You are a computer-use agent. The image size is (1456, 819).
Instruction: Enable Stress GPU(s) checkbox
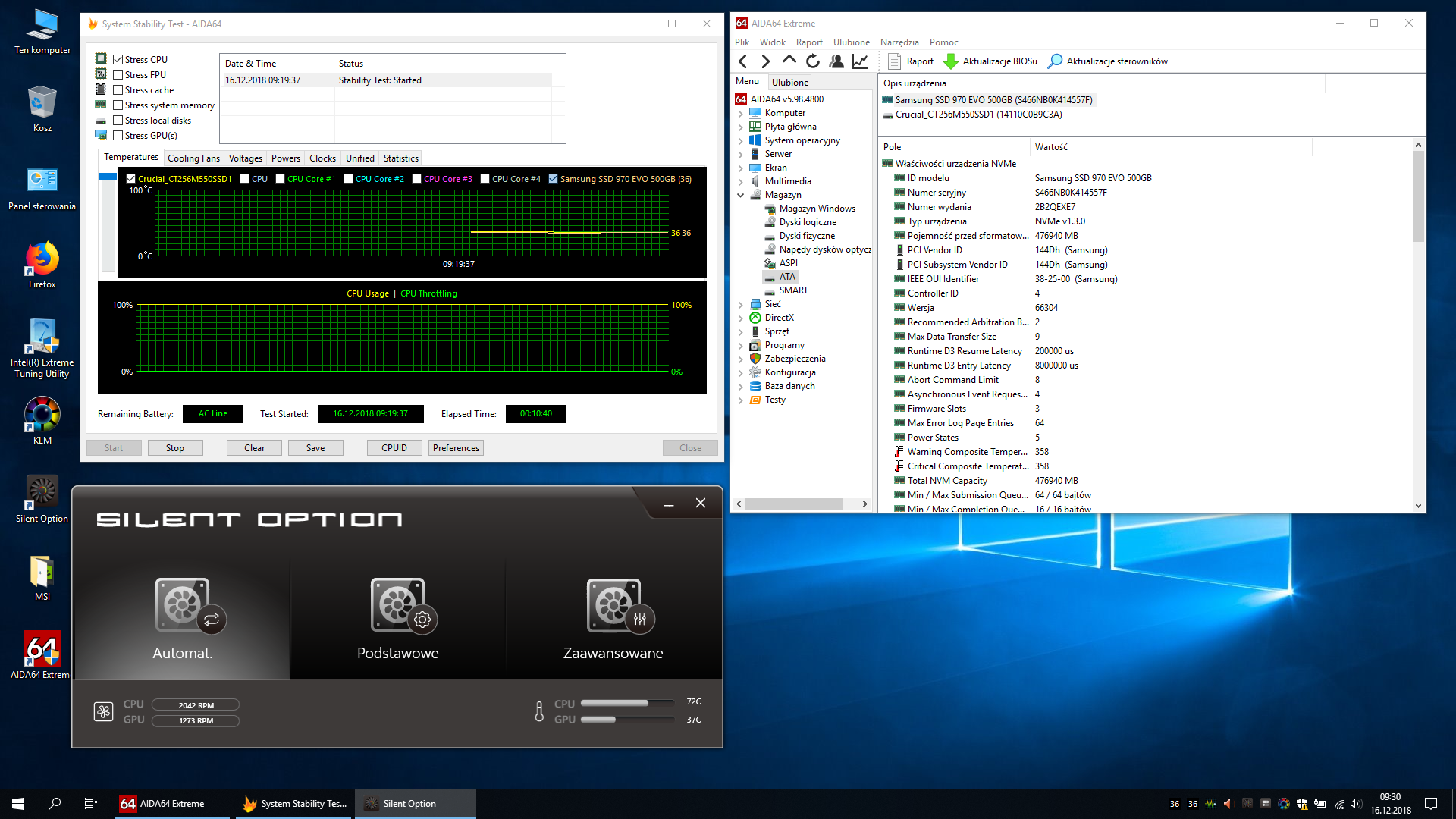118,135
